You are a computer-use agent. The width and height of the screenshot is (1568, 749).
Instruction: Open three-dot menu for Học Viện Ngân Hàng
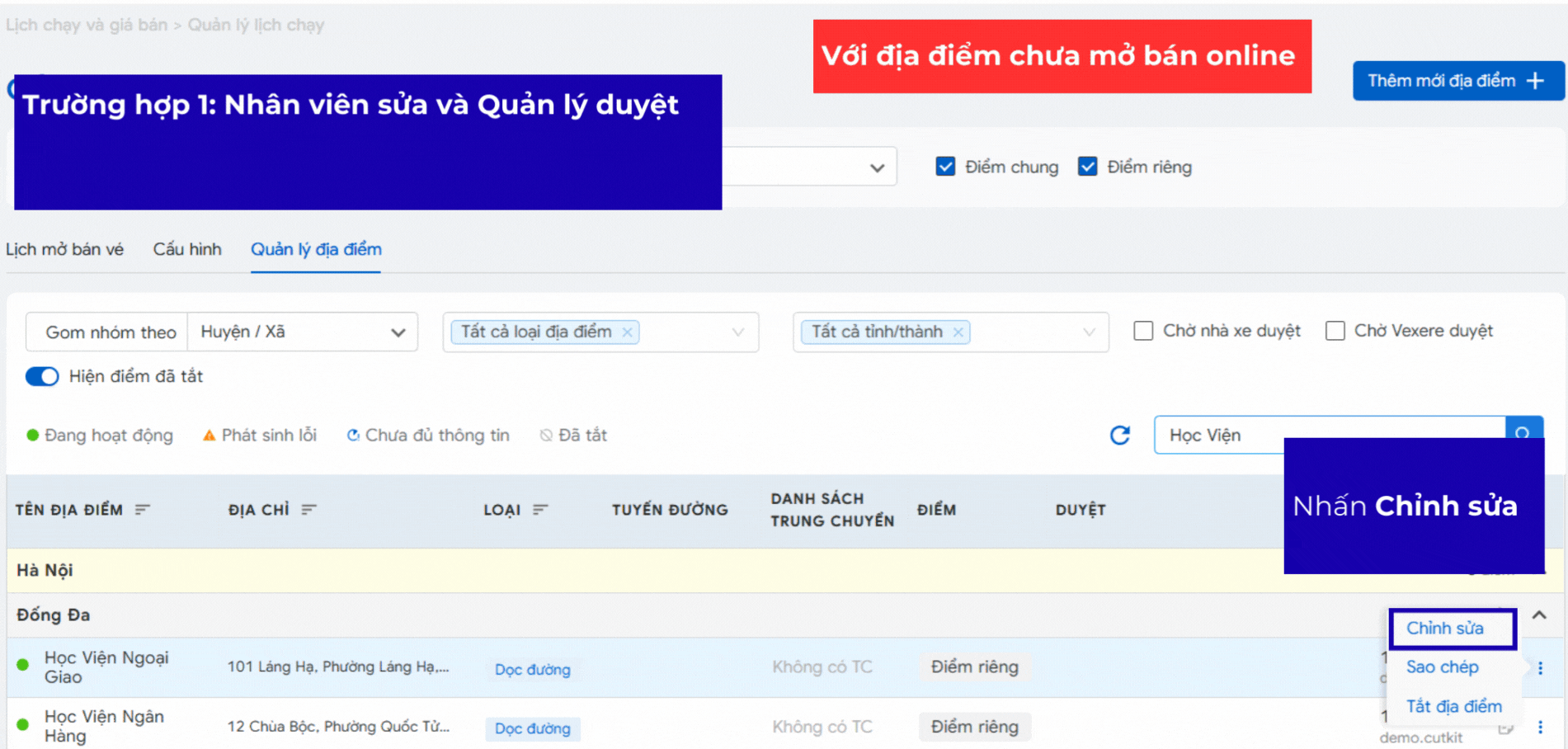1540,727
